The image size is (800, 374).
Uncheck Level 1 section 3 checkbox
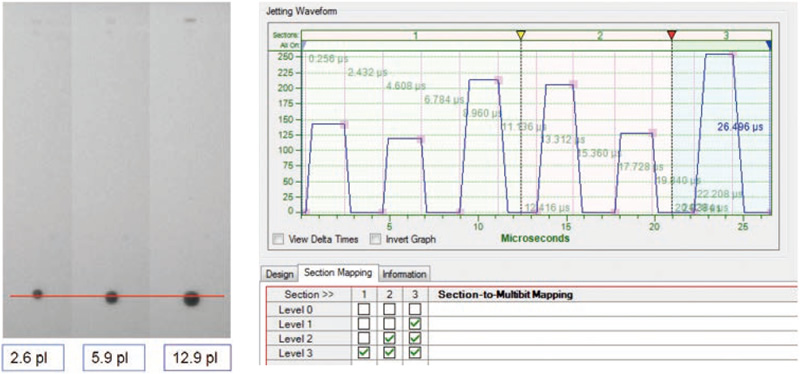click(x=415, y=323)
